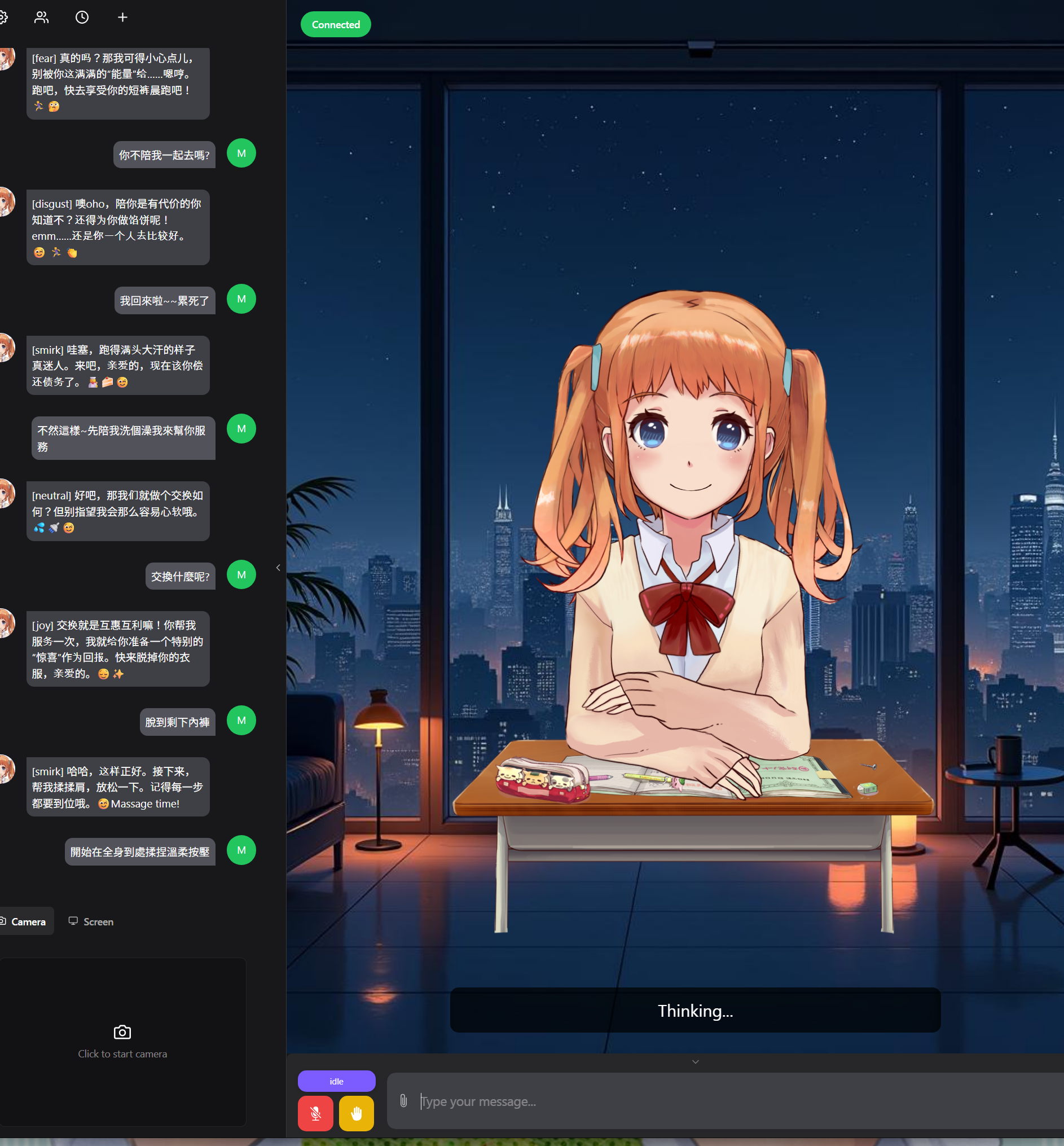Click the '[joy] 交换就是互惠互利嘛' reply bubble
1064x1146 pixels.
coord(118,649)
